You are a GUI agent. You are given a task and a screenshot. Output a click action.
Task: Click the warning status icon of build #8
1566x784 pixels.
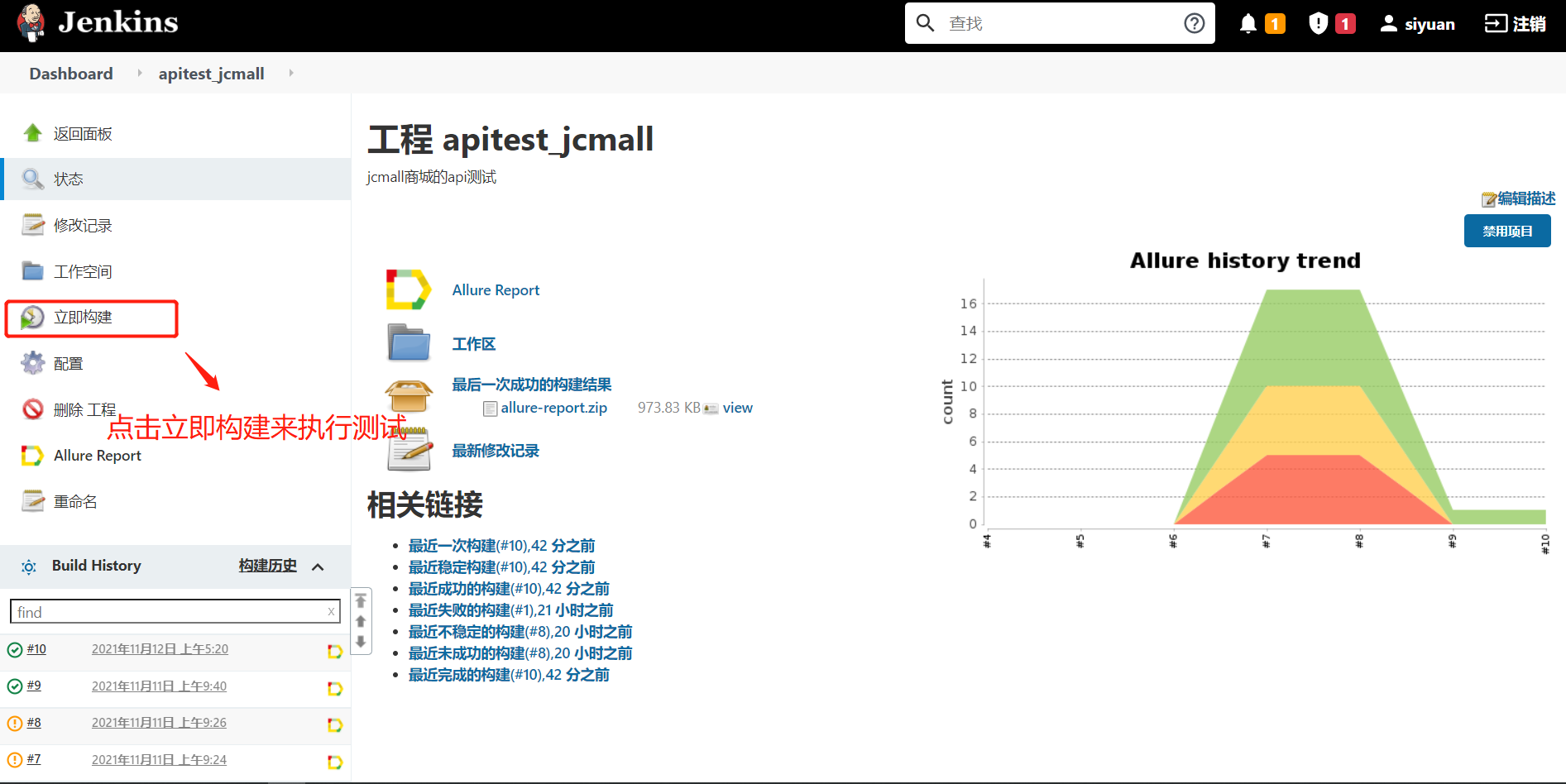coord(15,724)
